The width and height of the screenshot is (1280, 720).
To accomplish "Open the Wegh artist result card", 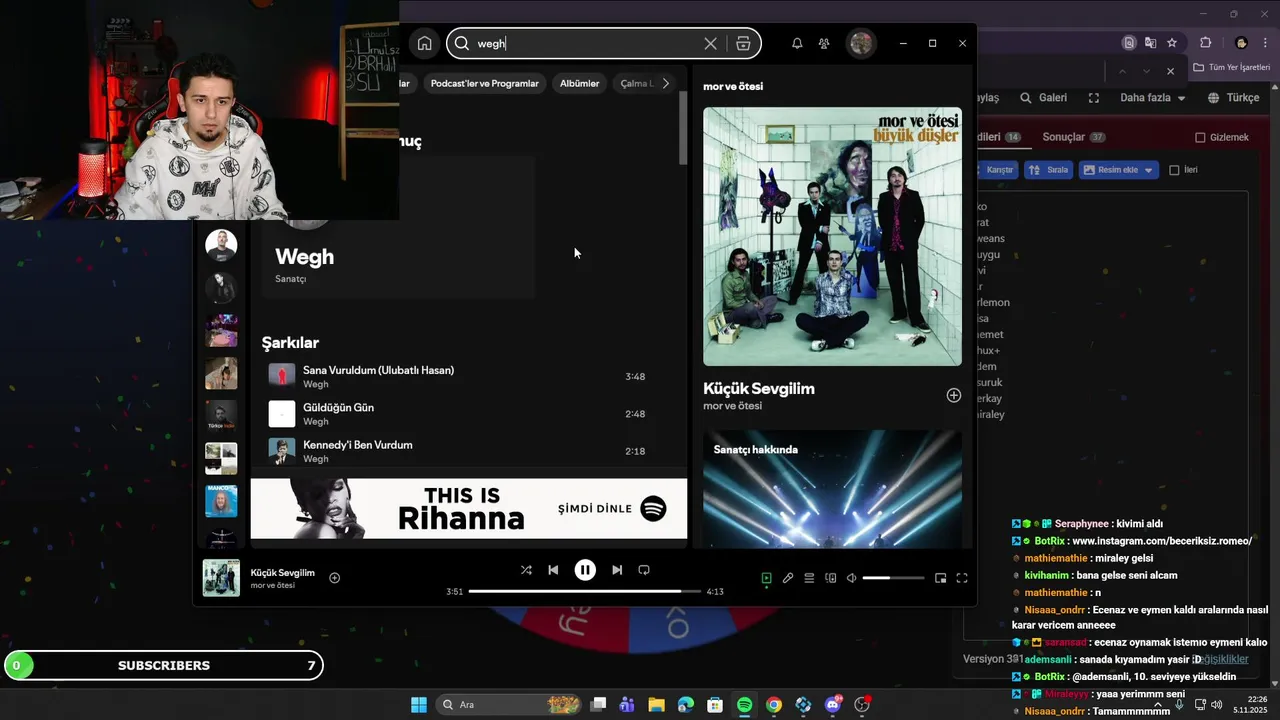I will 398,227.
